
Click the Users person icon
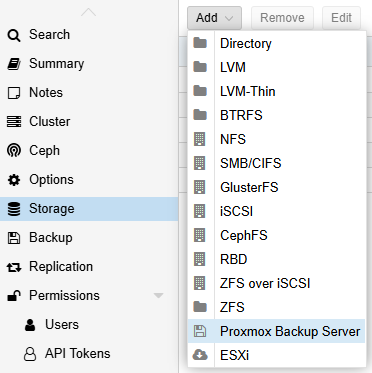pyautogui.click(x=30, y=325)
